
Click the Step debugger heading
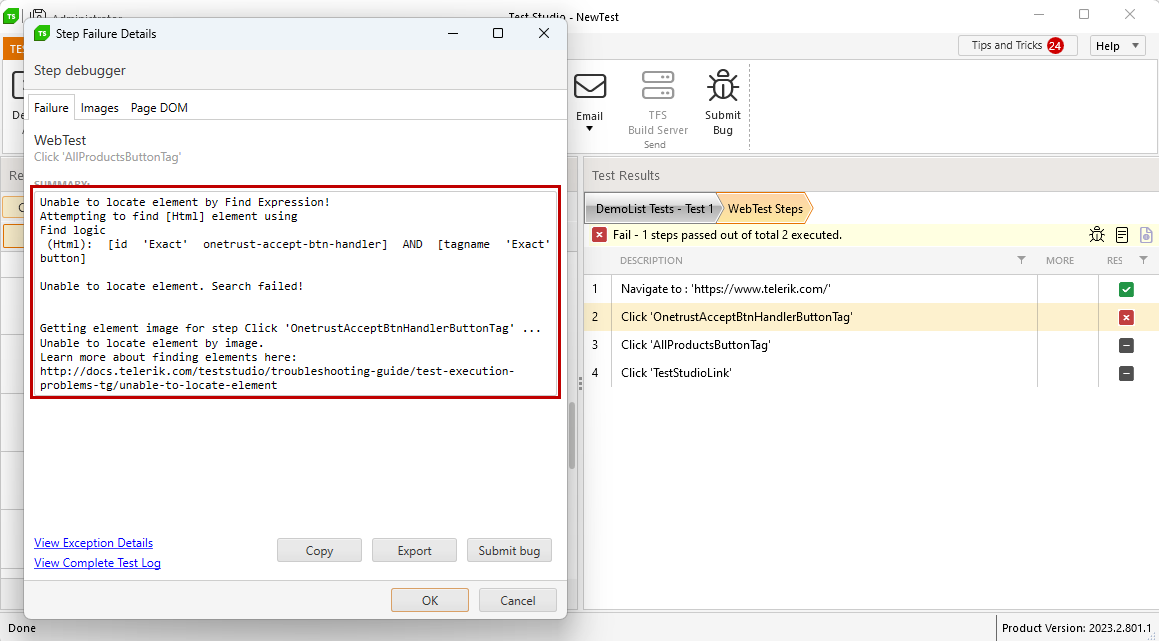(x=80, y=70)
